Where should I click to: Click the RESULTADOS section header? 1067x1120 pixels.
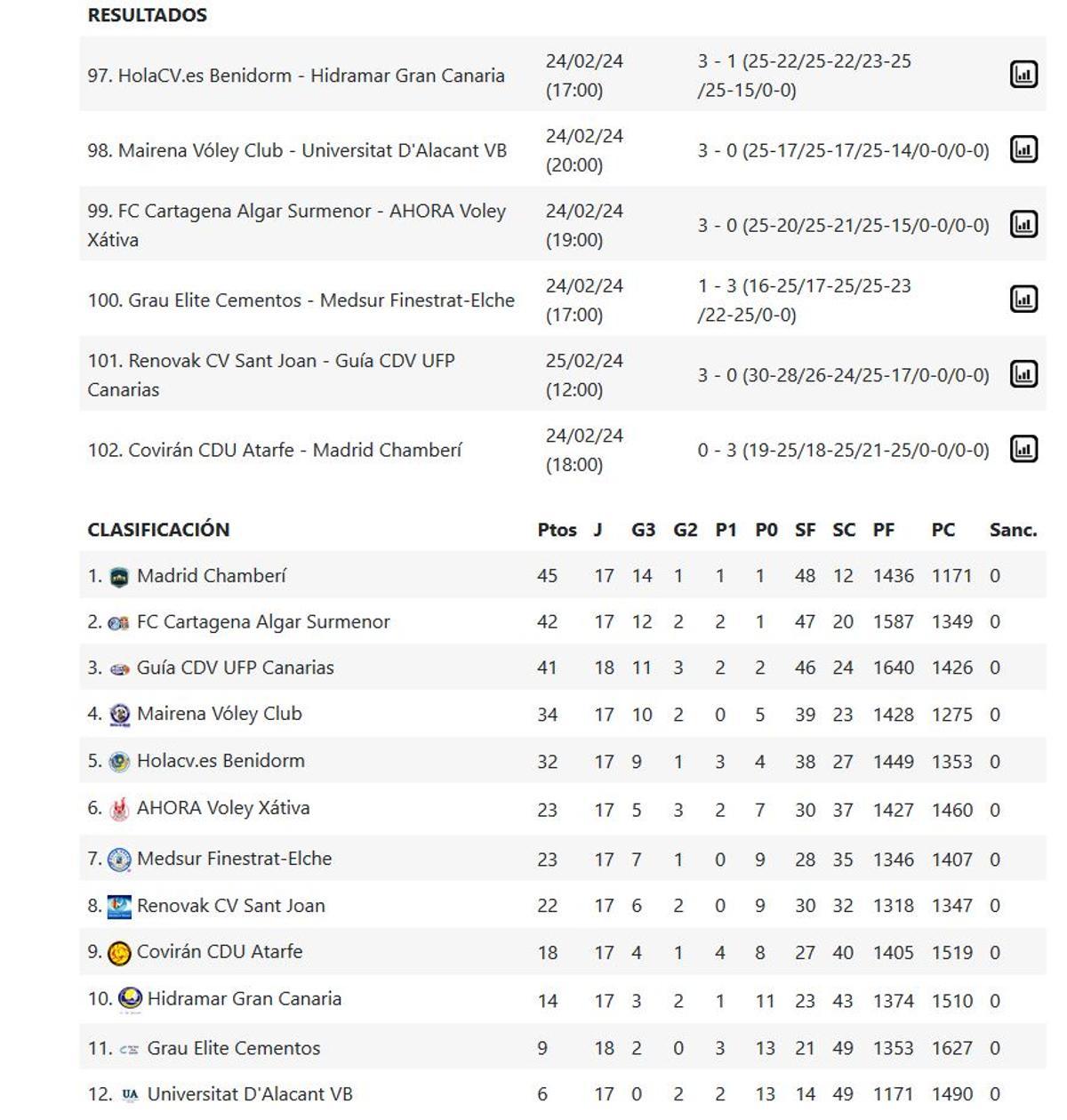click(147, 14)
